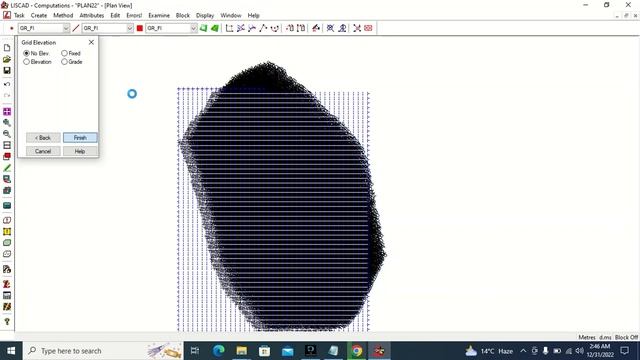Open the Method menu
The width and height of the screenshot is (640, 360).
(x=63, y=15)
